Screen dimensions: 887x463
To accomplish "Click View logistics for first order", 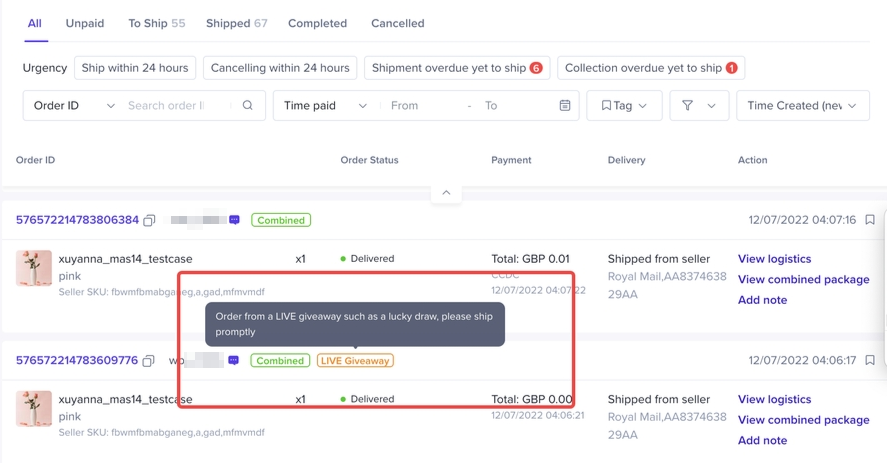I will click(x=774, y=259).
